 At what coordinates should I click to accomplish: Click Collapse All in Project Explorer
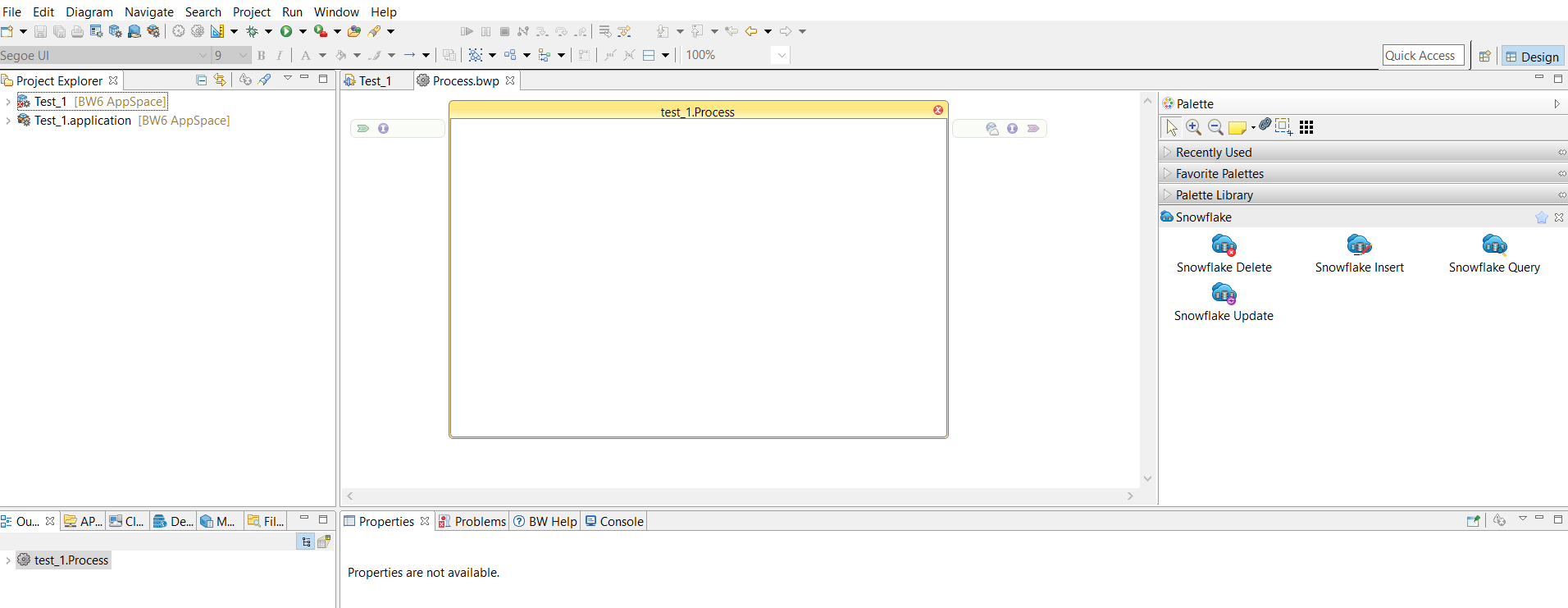[201, 80]
